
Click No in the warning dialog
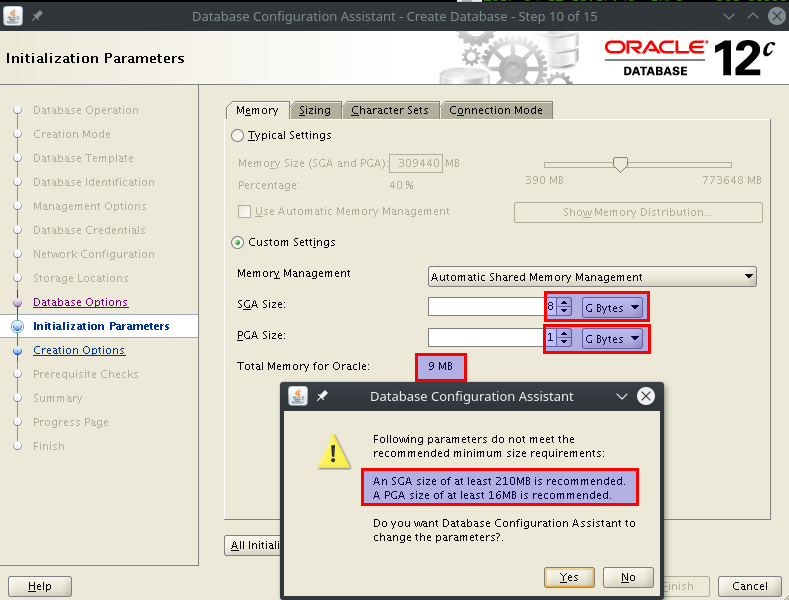pos(628,577)
